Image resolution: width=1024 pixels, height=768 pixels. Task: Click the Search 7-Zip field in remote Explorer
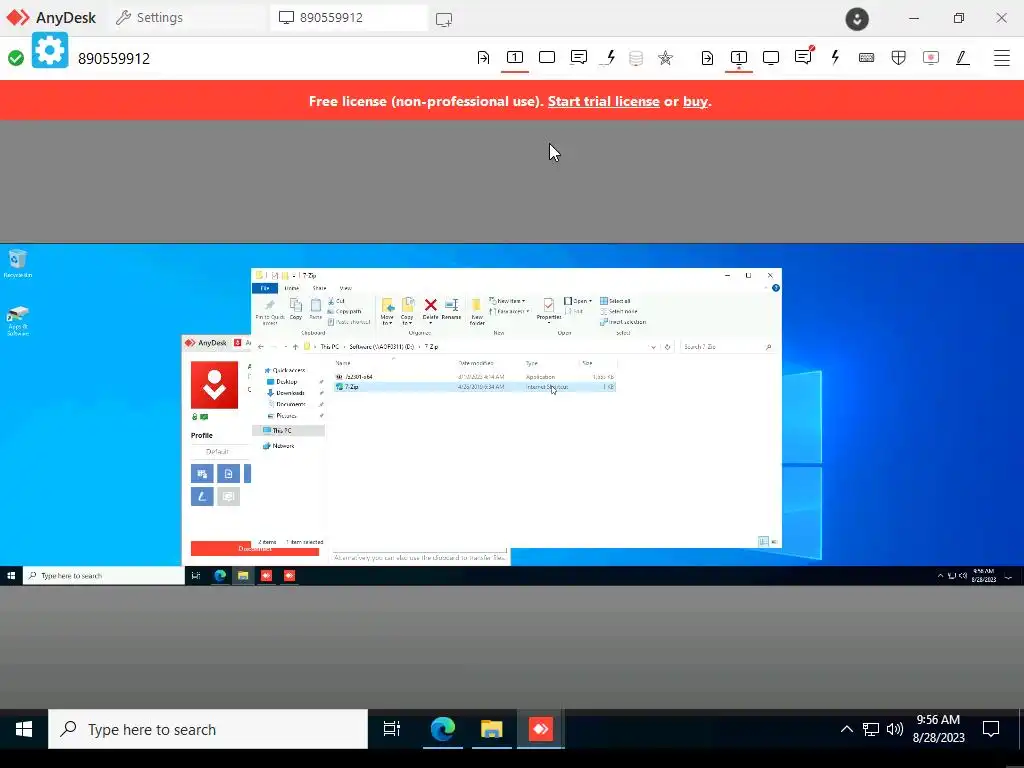pos(727,347)
